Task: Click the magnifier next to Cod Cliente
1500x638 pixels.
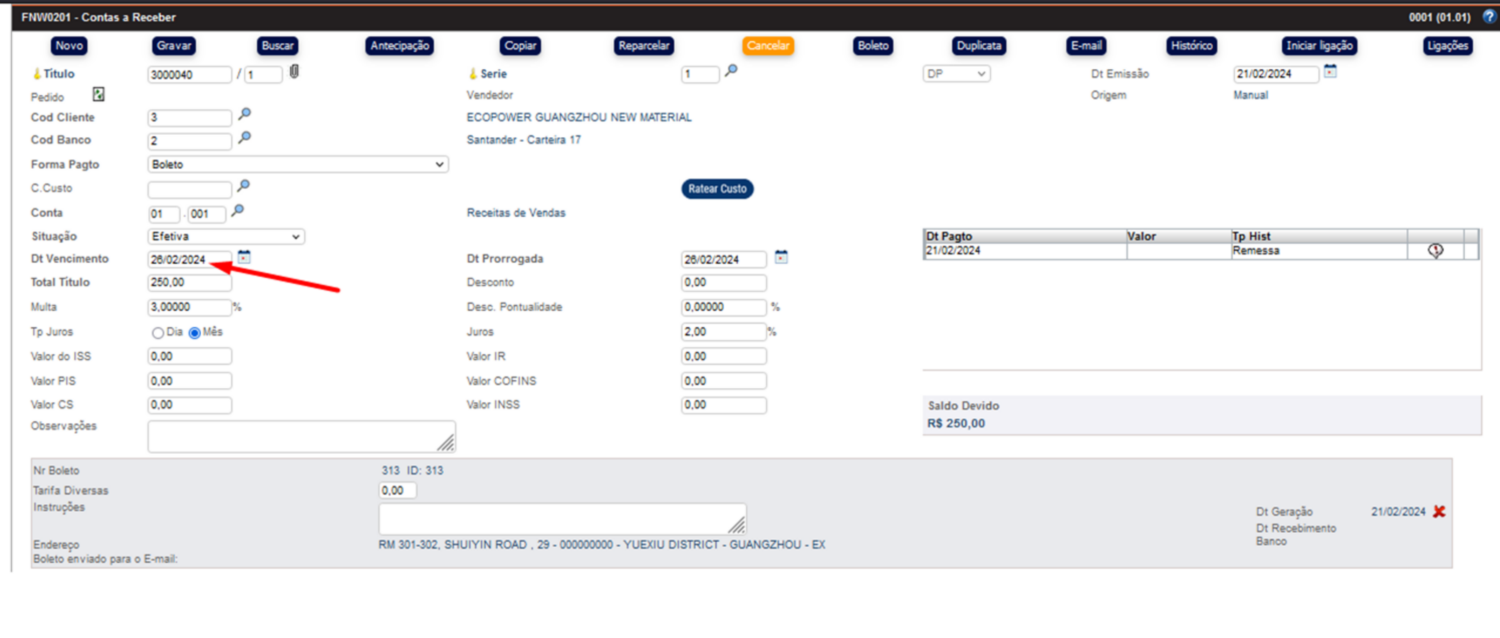Action: [x=244, y=116]
